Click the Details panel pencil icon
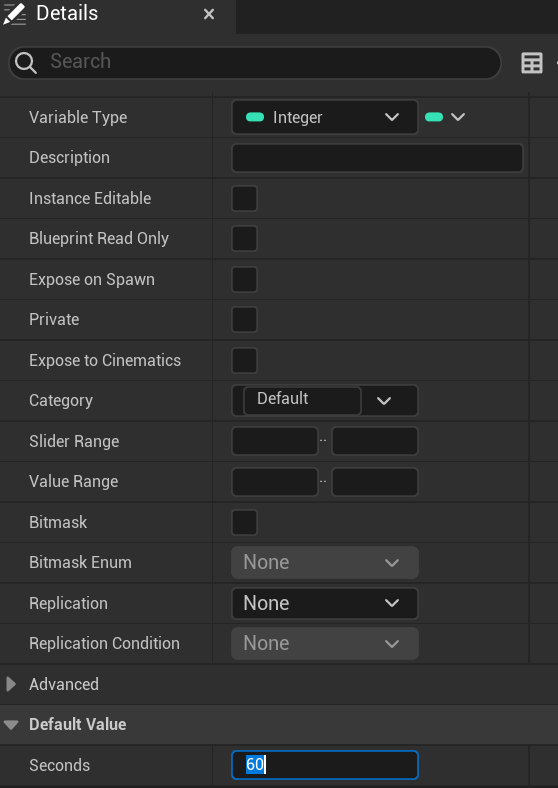Screen dimensions: 558x788 pos(14,14)
